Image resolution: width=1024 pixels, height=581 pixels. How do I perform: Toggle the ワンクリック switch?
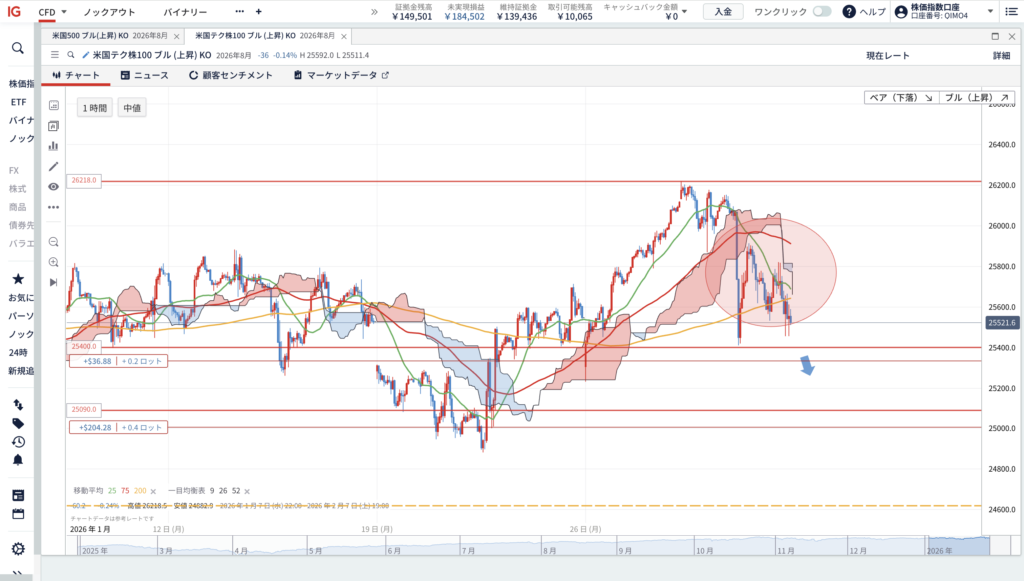click(x=821, y=12)
